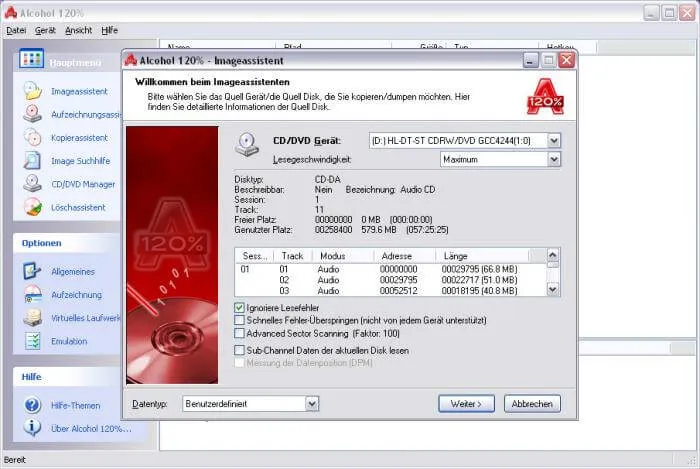This screenshot has height=469, width=700.
Task: Click the CD/DVD Manager icon
Action: point(33,184)
